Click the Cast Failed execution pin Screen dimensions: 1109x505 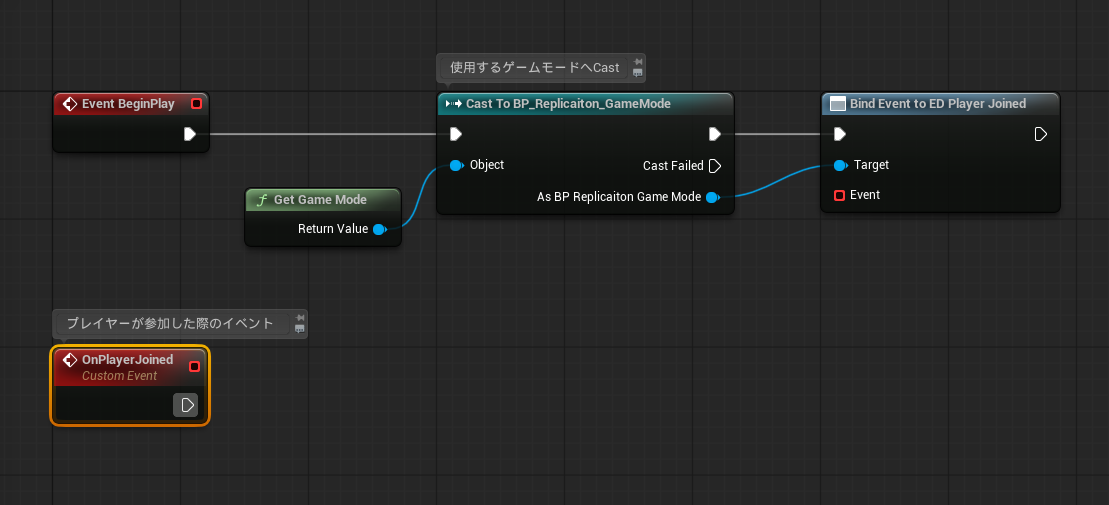point(715,166)
